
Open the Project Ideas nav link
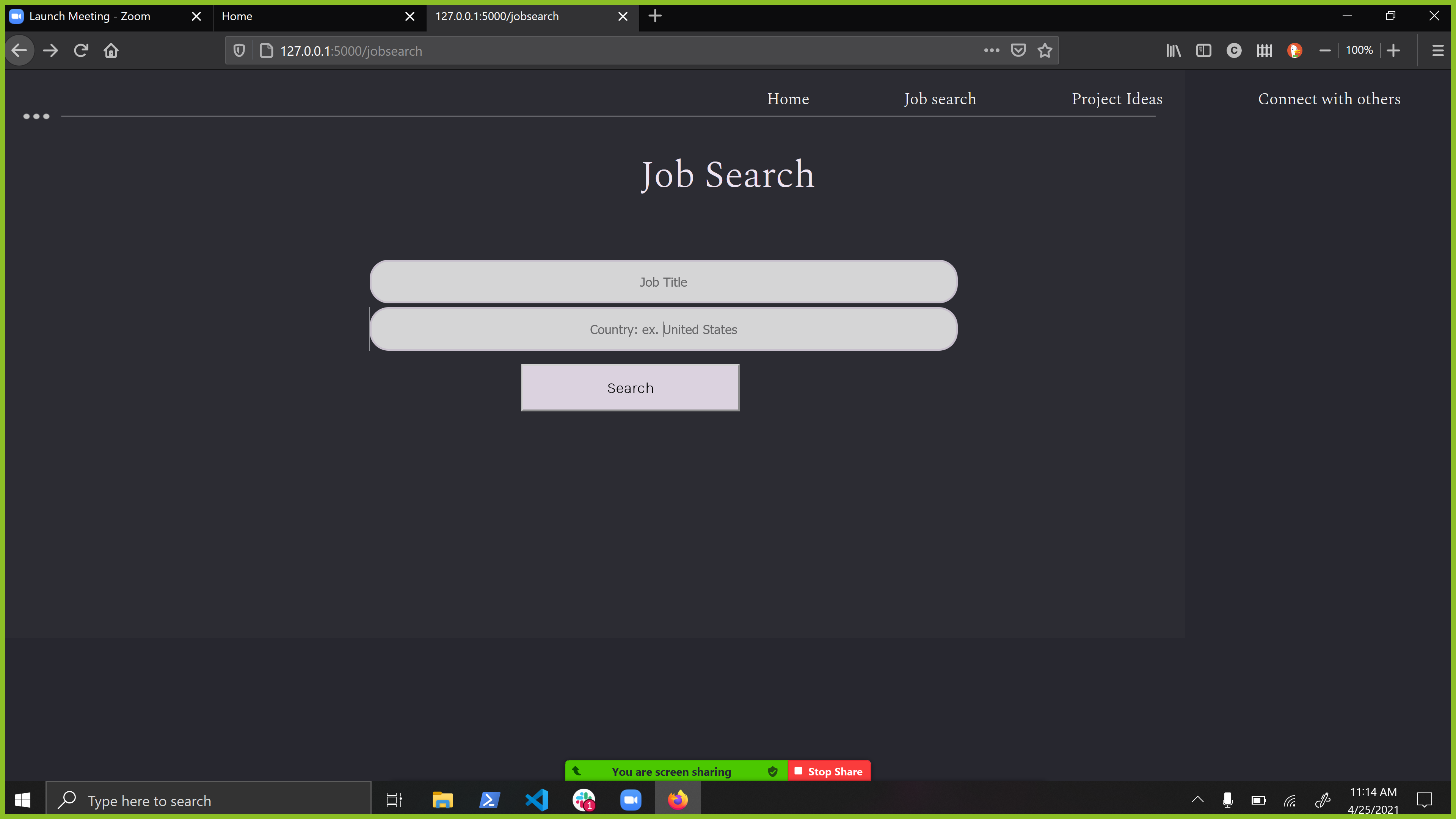(x=1117, y=99)
